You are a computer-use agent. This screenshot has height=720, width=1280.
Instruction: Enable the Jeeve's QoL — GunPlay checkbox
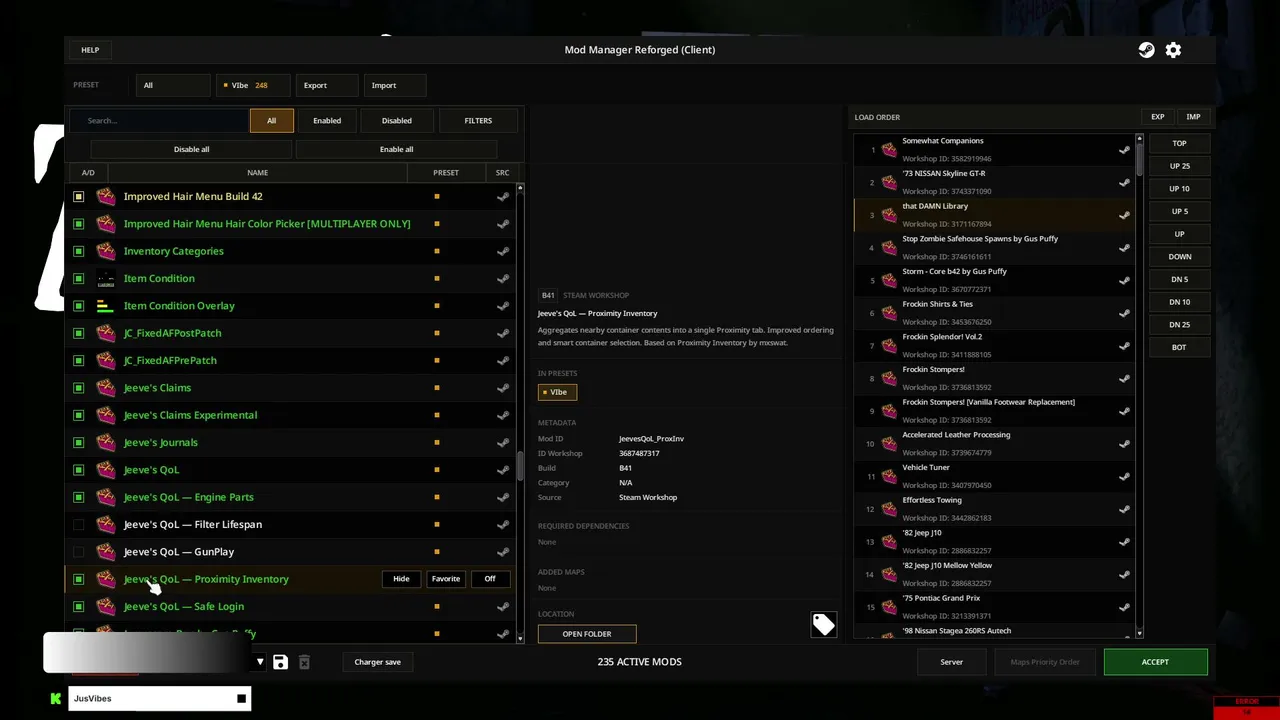click(x=78, y=552)
